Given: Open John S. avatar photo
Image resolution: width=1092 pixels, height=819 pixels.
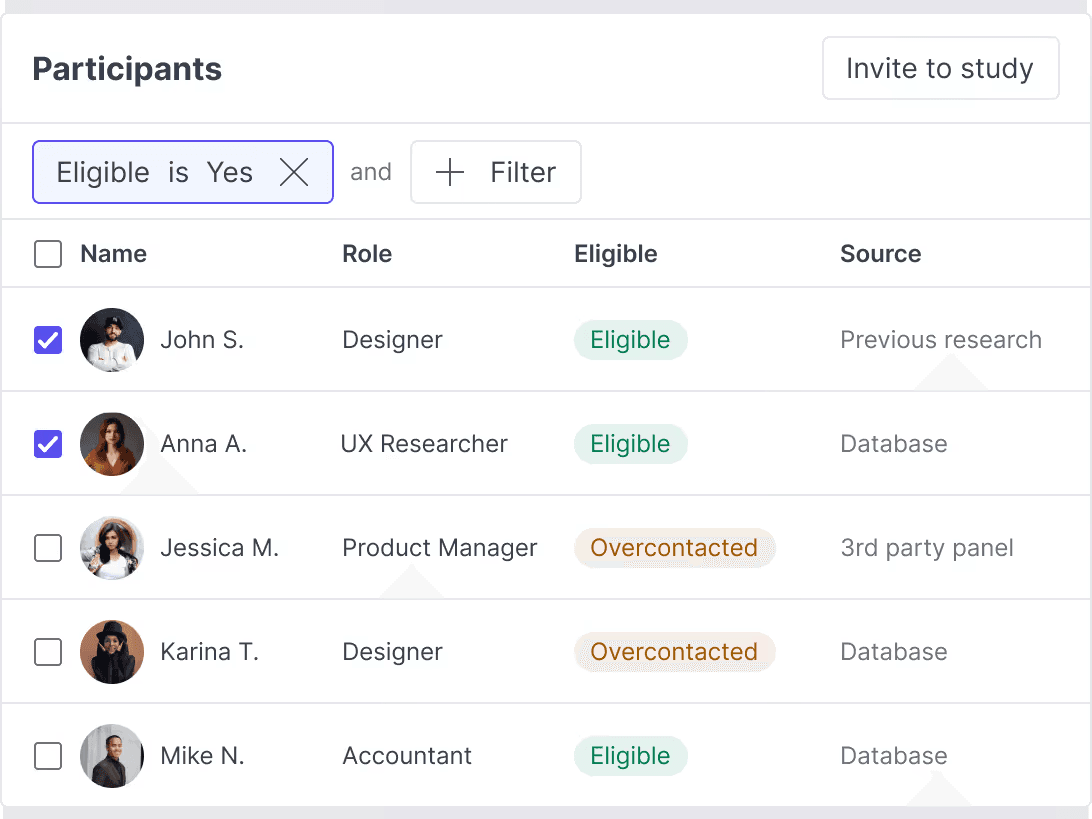Looking at the screenshot, I should 112,340.
